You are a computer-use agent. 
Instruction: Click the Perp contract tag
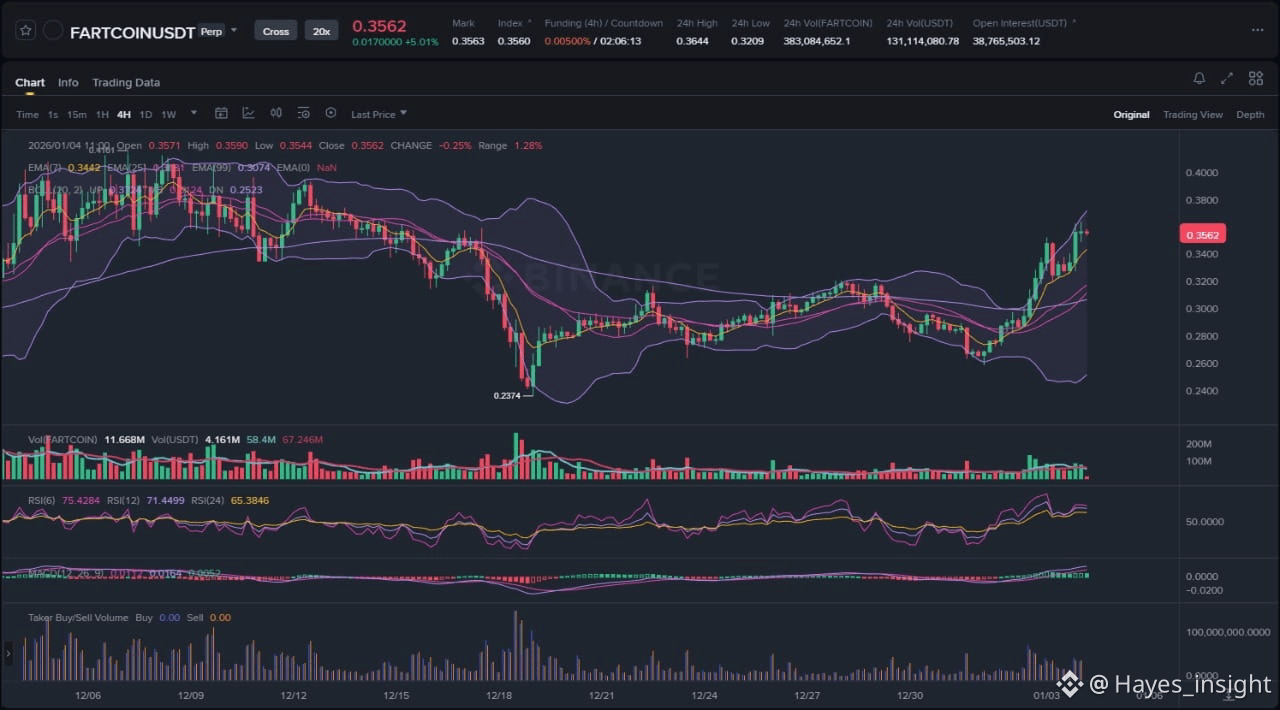pos(211,31)
